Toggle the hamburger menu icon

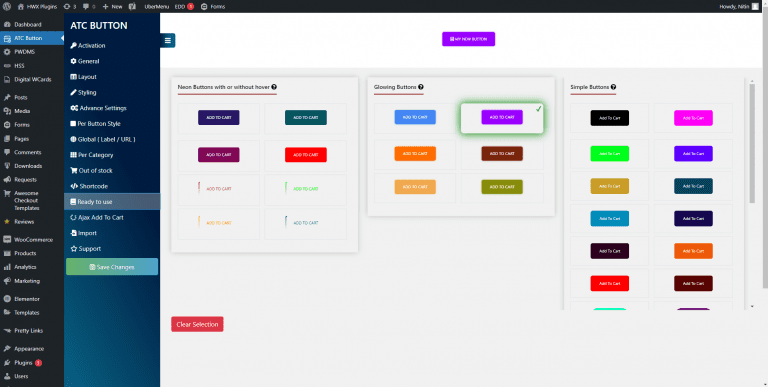[x=168, y=41]
